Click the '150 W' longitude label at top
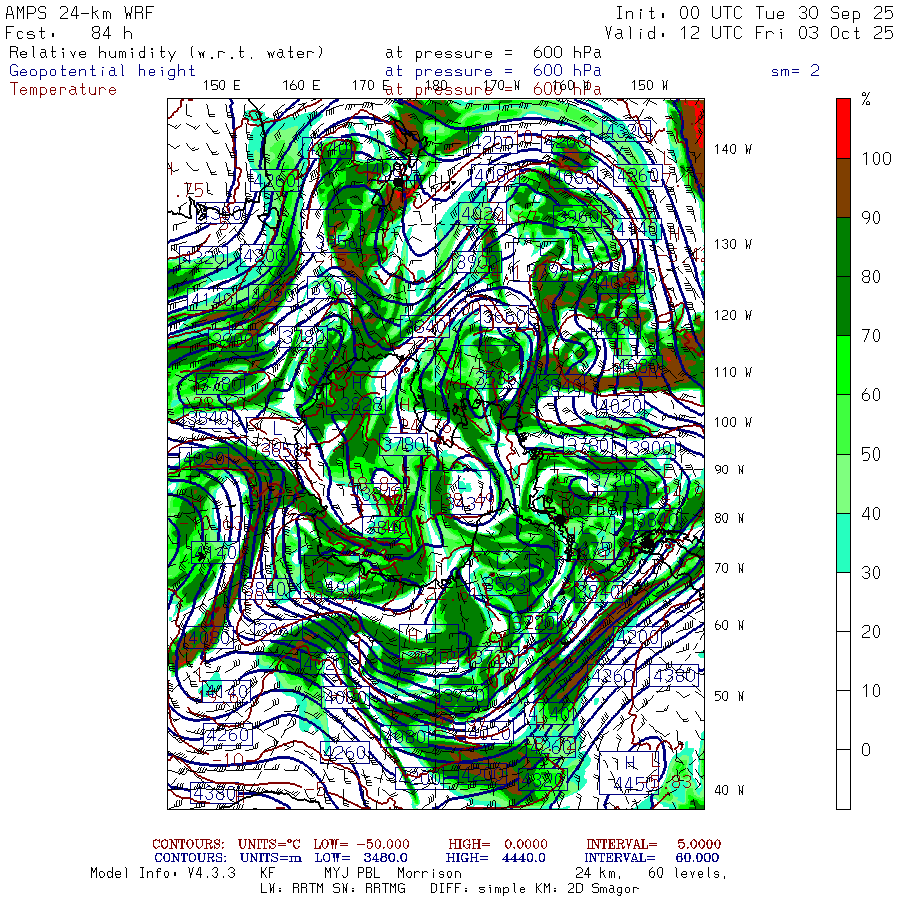This screenshot has width=900, height=900. coord(649,86)
